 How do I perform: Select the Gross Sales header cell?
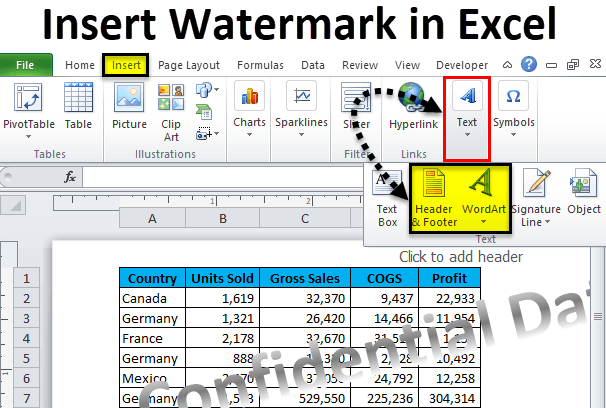coord(305,278)
